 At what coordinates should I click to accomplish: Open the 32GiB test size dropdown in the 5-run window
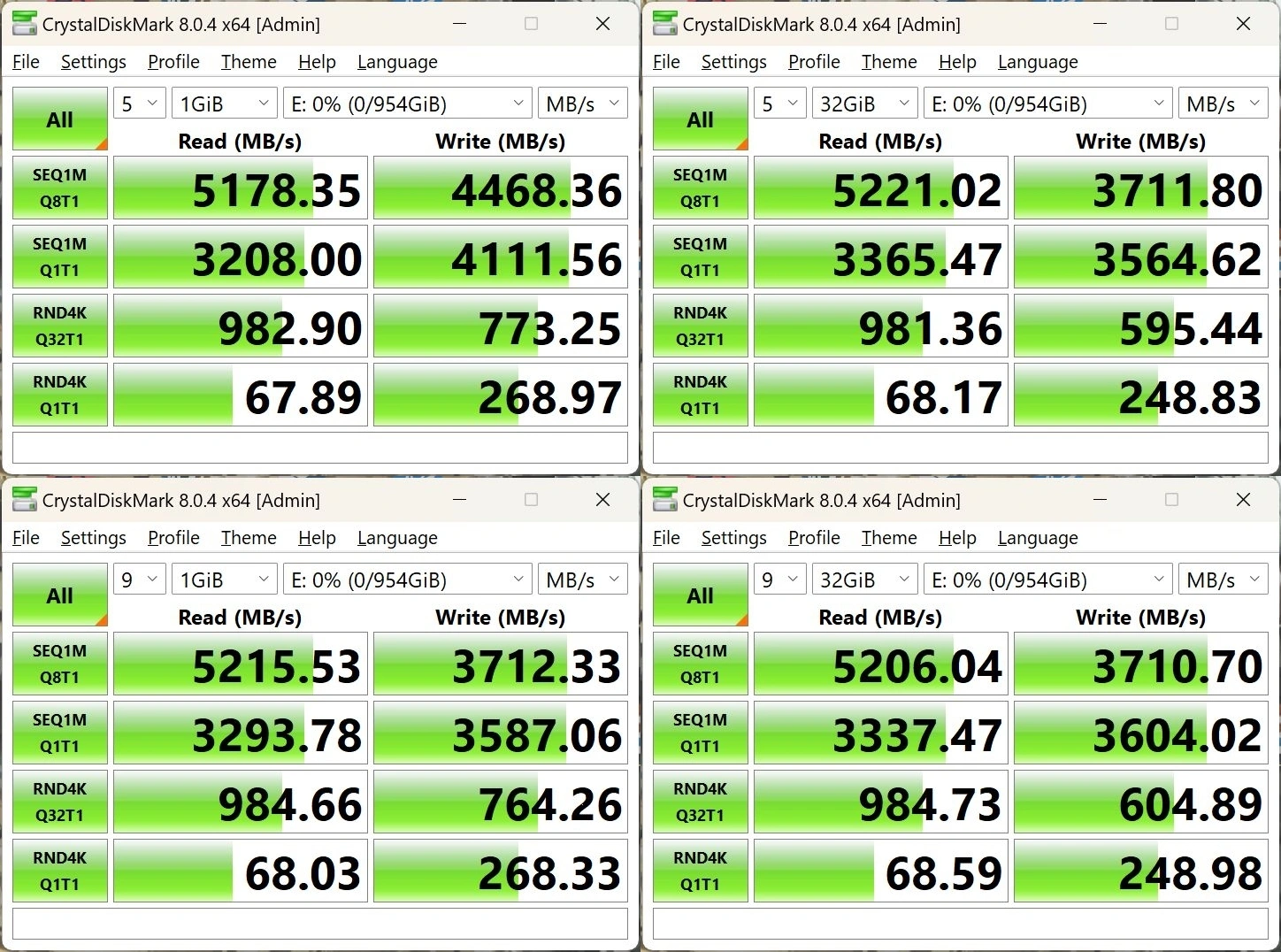(865, 104)
